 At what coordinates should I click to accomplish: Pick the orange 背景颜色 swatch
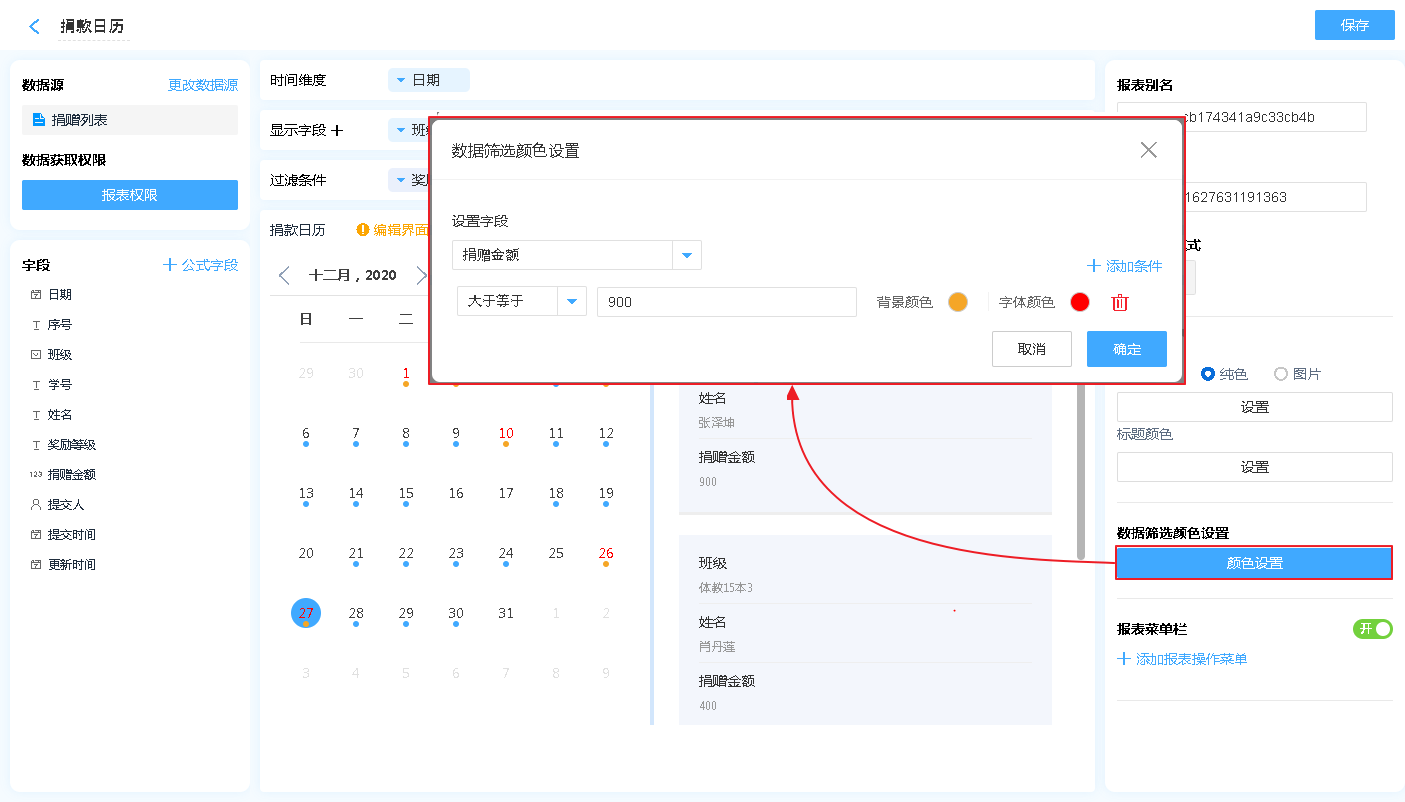point(958,302)
